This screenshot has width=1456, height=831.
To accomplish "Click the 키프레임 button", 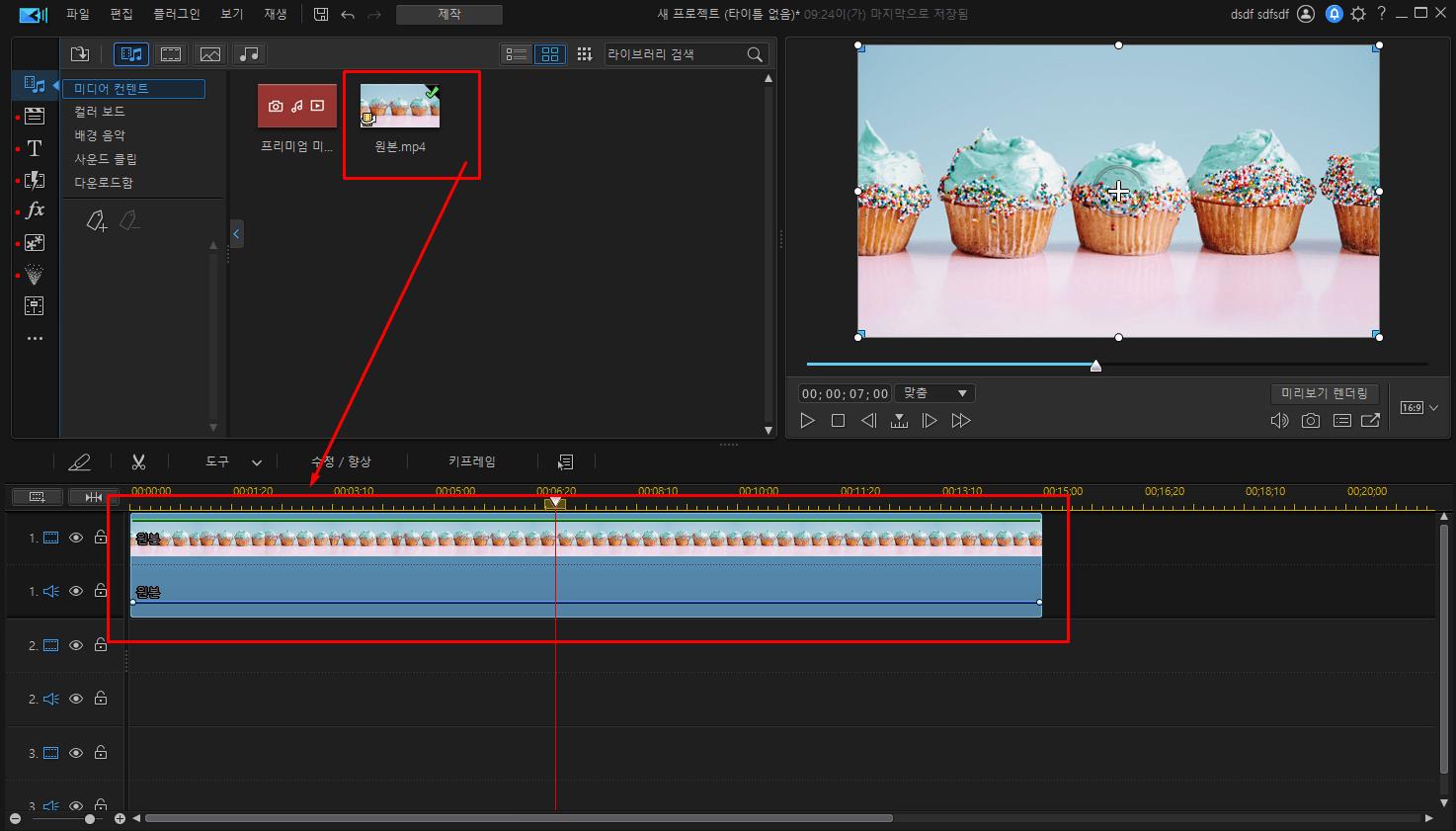I will click(472, 461).
